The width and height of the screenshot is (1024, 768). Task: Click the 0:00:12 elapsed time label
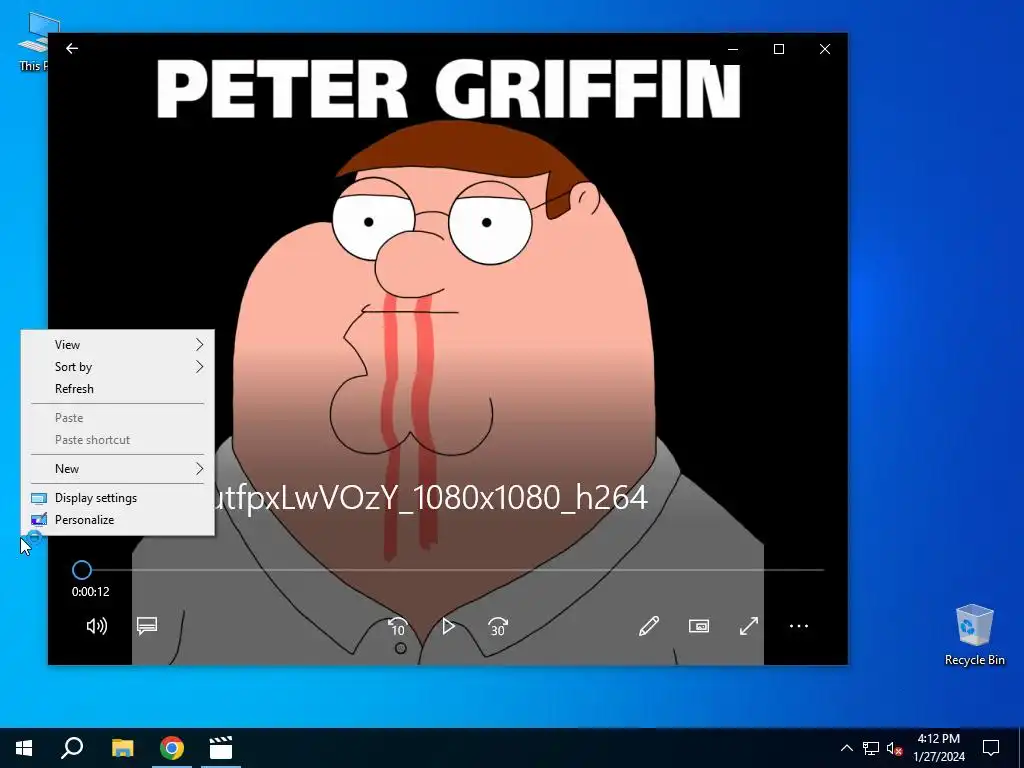[91, 592]
